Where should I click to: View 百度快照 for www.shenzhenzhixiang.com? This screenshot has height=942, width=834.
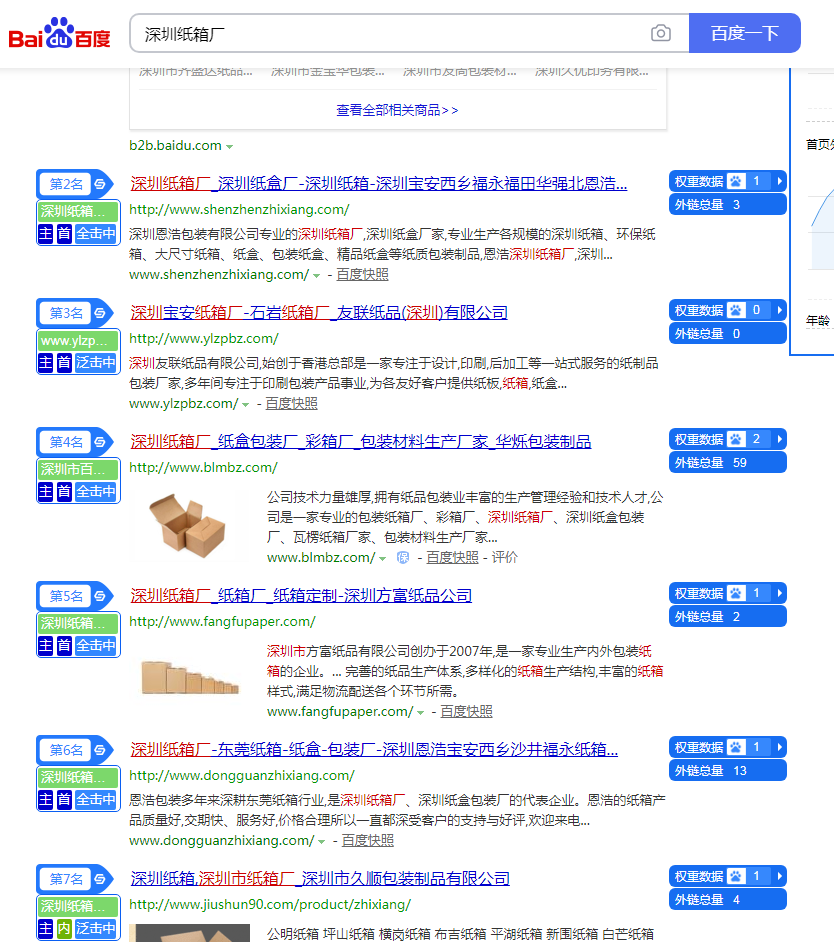click(362, 275)
